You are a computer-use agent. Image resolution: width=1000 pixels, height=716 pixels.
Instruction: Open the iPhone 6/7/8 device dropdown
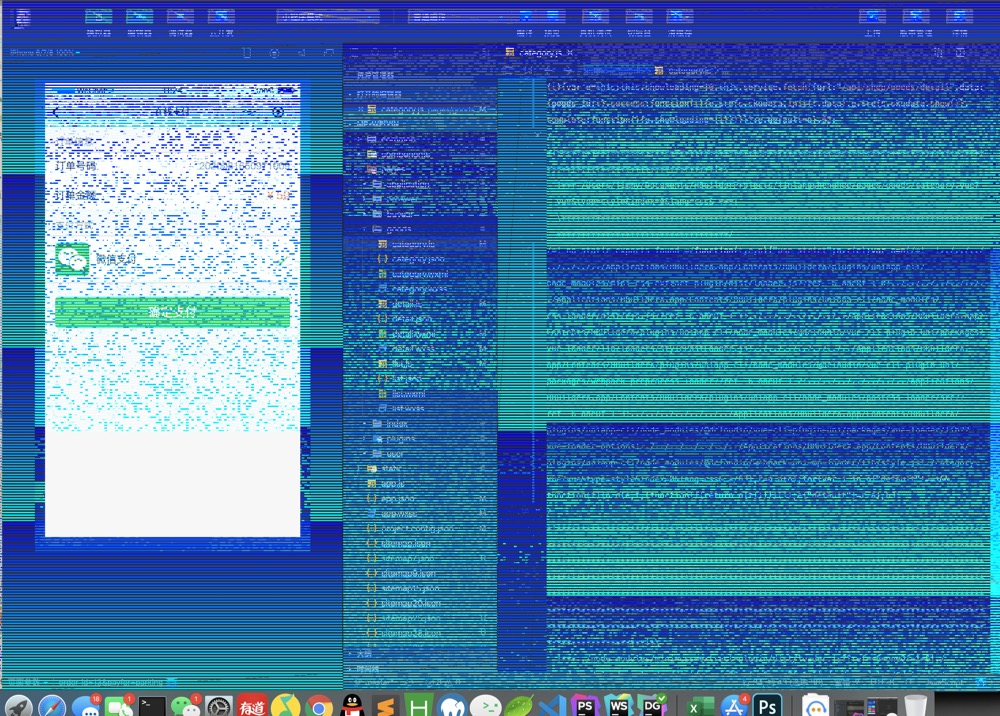[x=42, y=52]
